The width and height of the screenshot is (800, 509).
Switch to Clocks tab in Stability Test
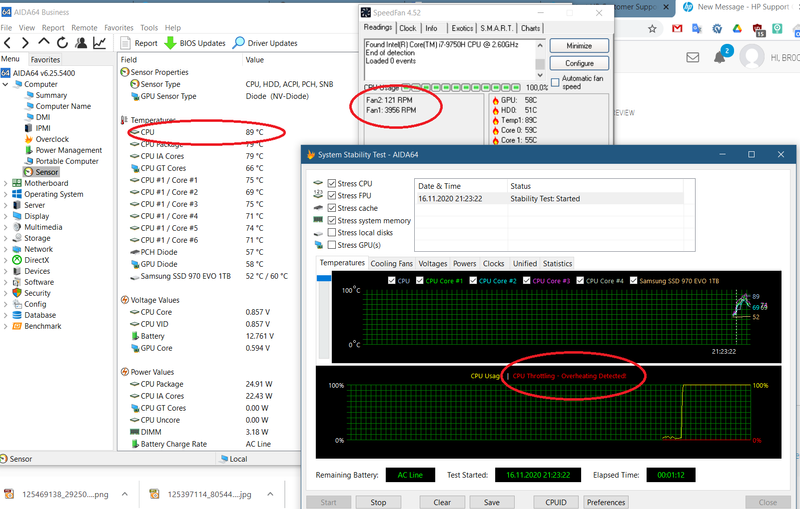493,264
